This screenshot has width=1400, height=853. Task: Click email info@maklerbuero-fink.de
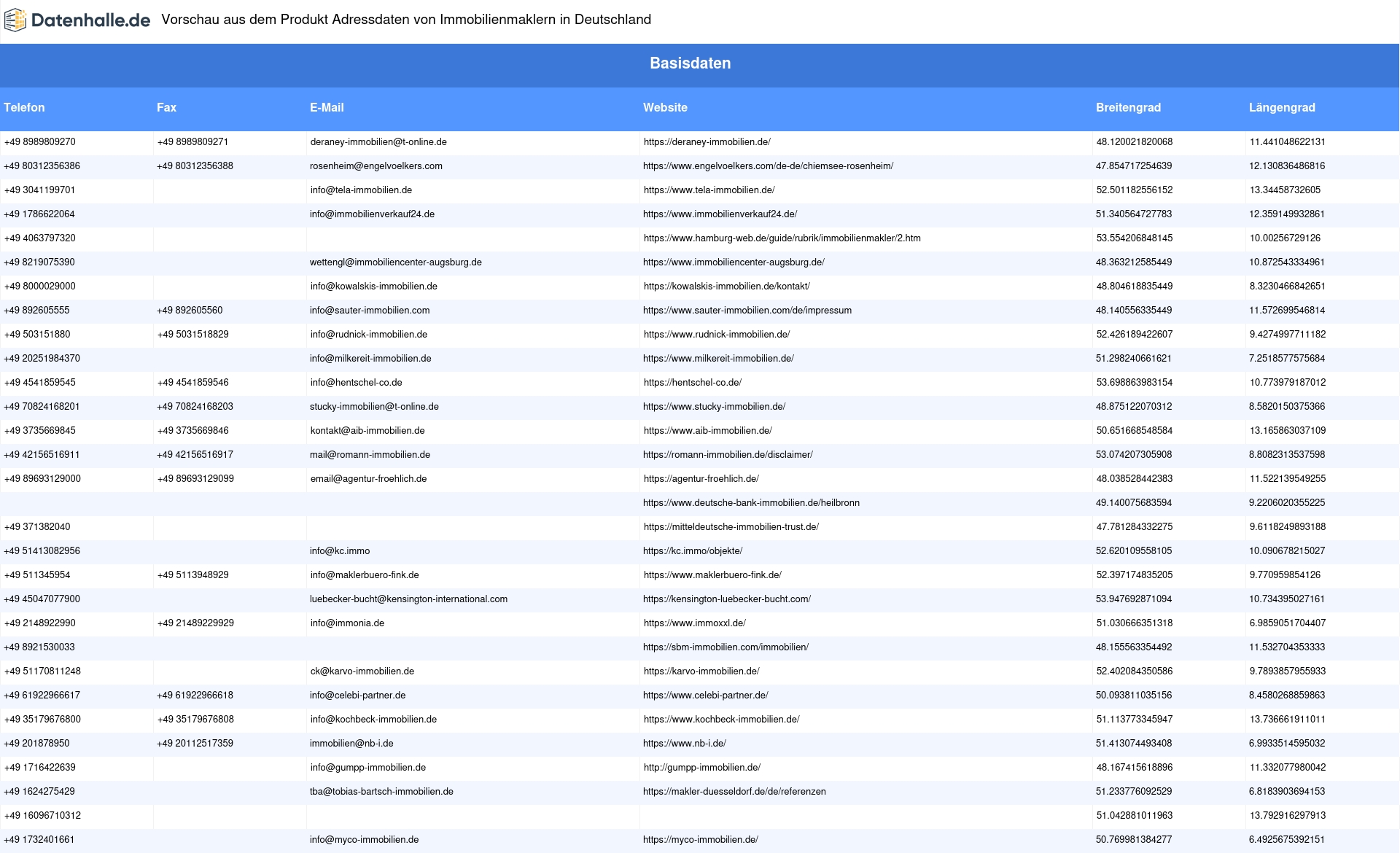[x=365, y=575]
